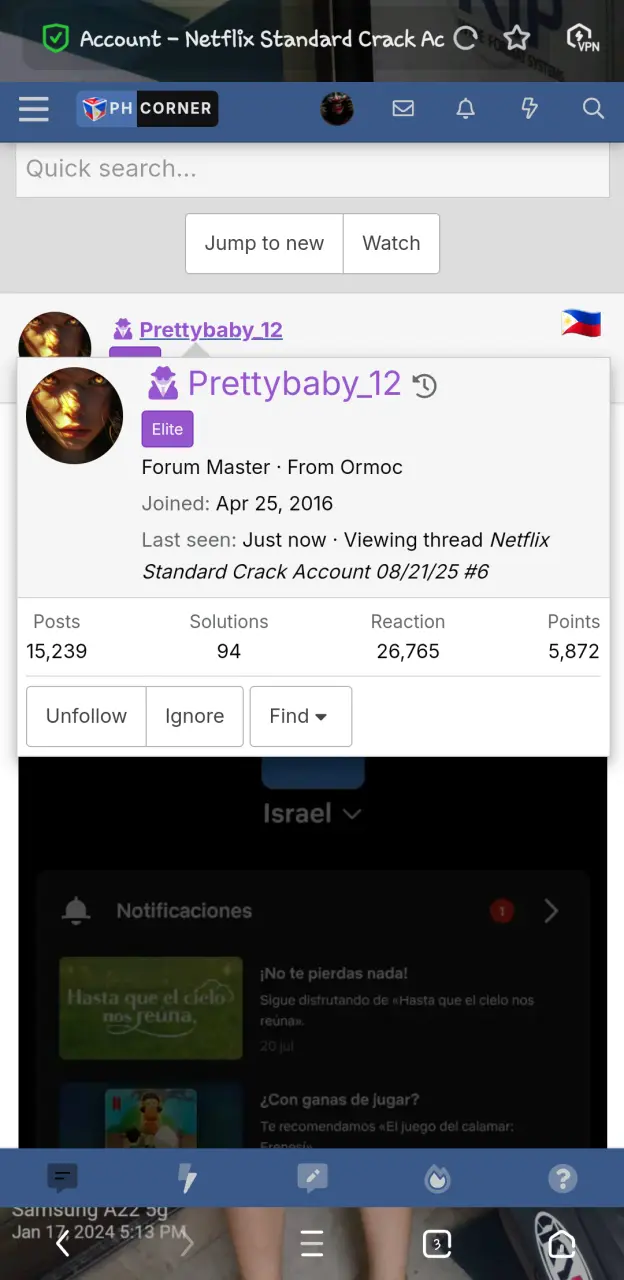Tap the VPN shield icon
This screenshot has width=624, height=1280.
[x=582, y=39]
